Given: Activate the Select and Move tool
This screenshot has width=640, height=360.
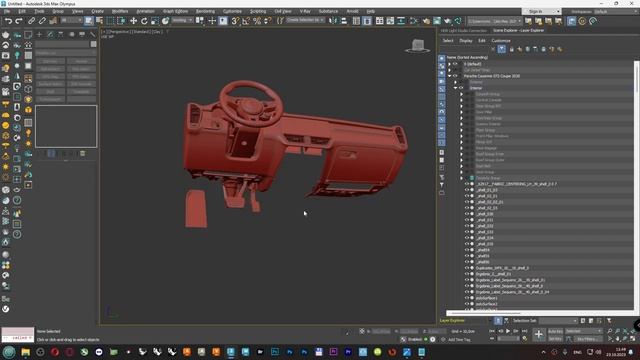Looking at the screenshot, I should [133, 21].
